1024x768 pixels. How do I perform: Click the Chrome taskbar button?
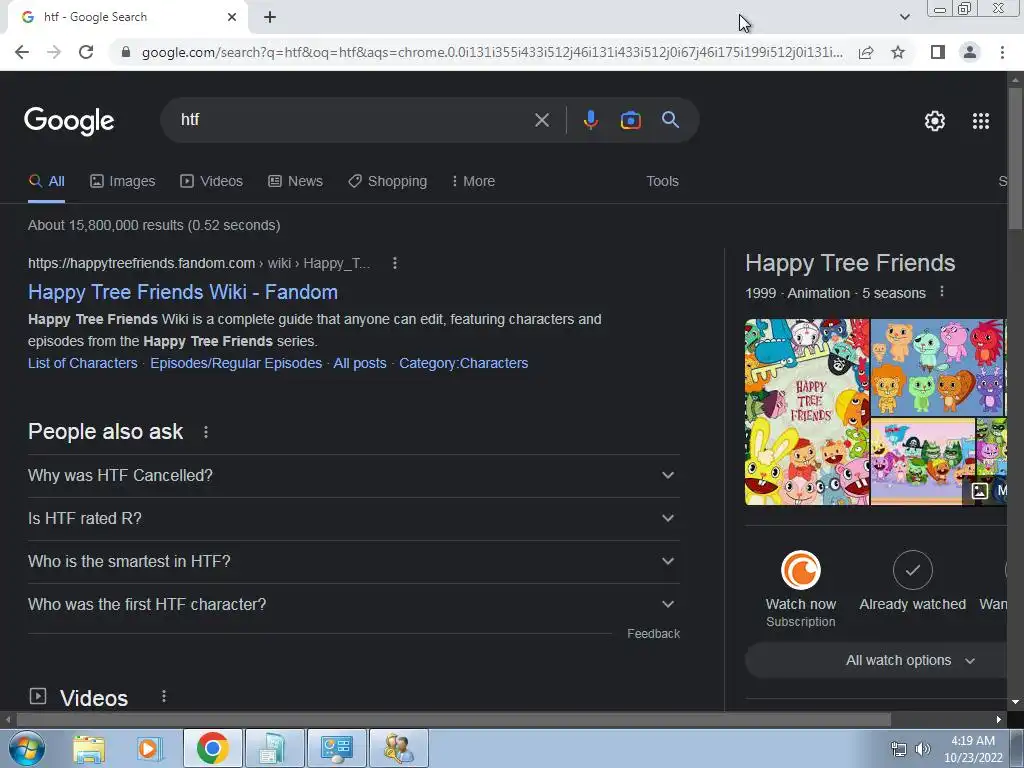[x=212, y=748]
